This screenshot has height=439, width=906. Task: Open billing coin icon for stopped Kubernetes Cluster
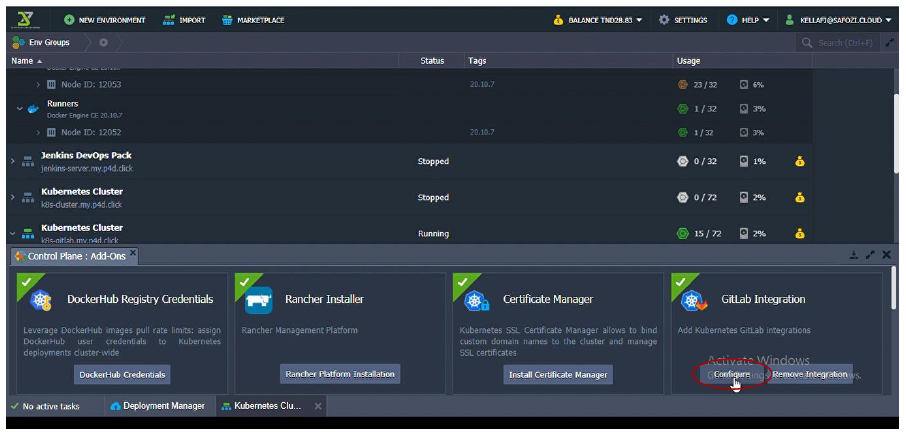(x=799, y=198)
